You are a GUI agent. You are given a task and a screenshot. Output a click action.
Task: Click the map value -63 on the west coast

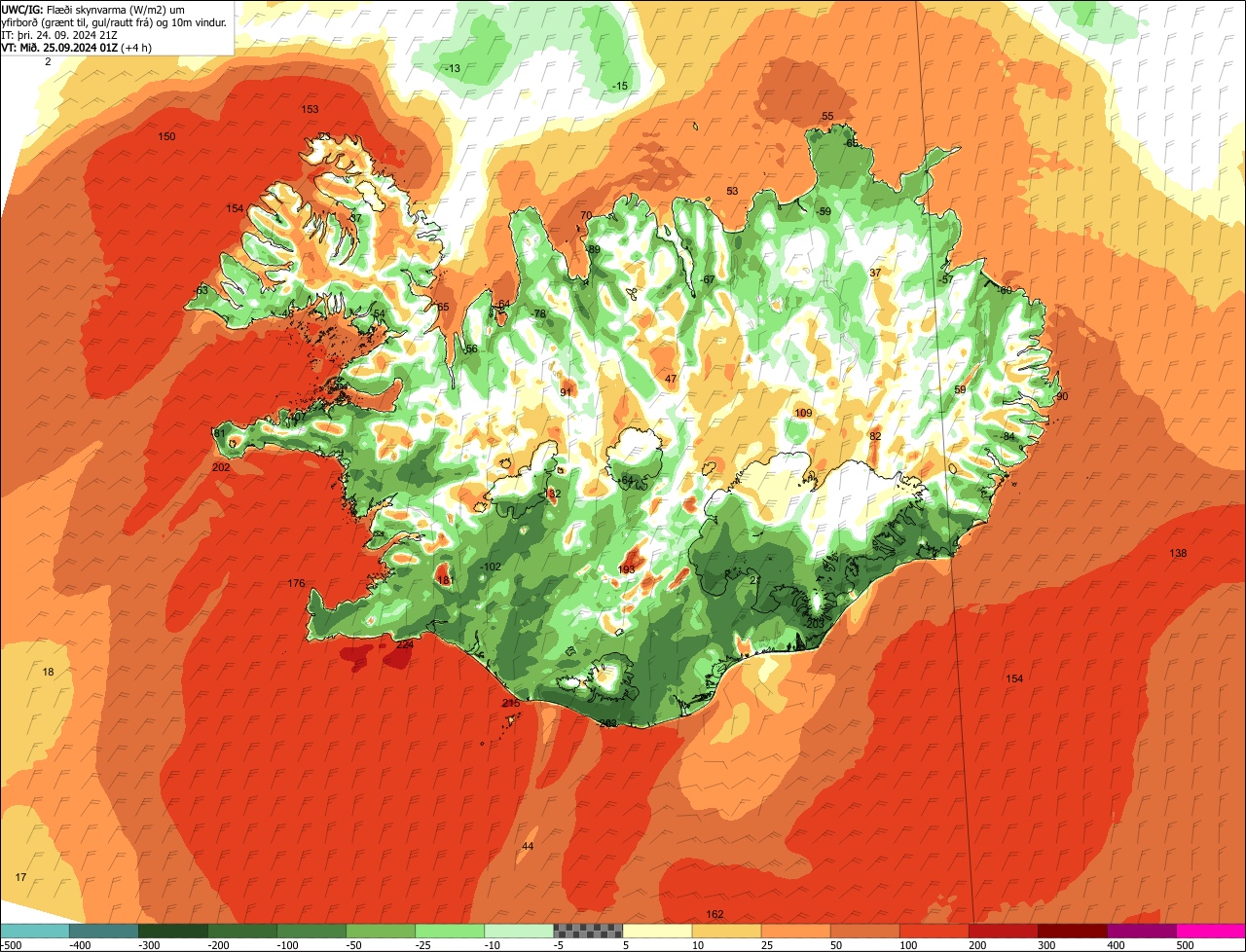click(202, 291)
